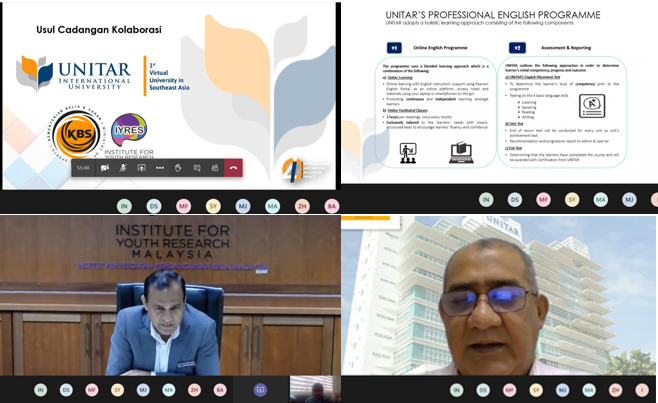The height and width of the screenshot is (403, 658).
Task: Toggle the camera in the meeting toolbar
Action: coord(105,168)
